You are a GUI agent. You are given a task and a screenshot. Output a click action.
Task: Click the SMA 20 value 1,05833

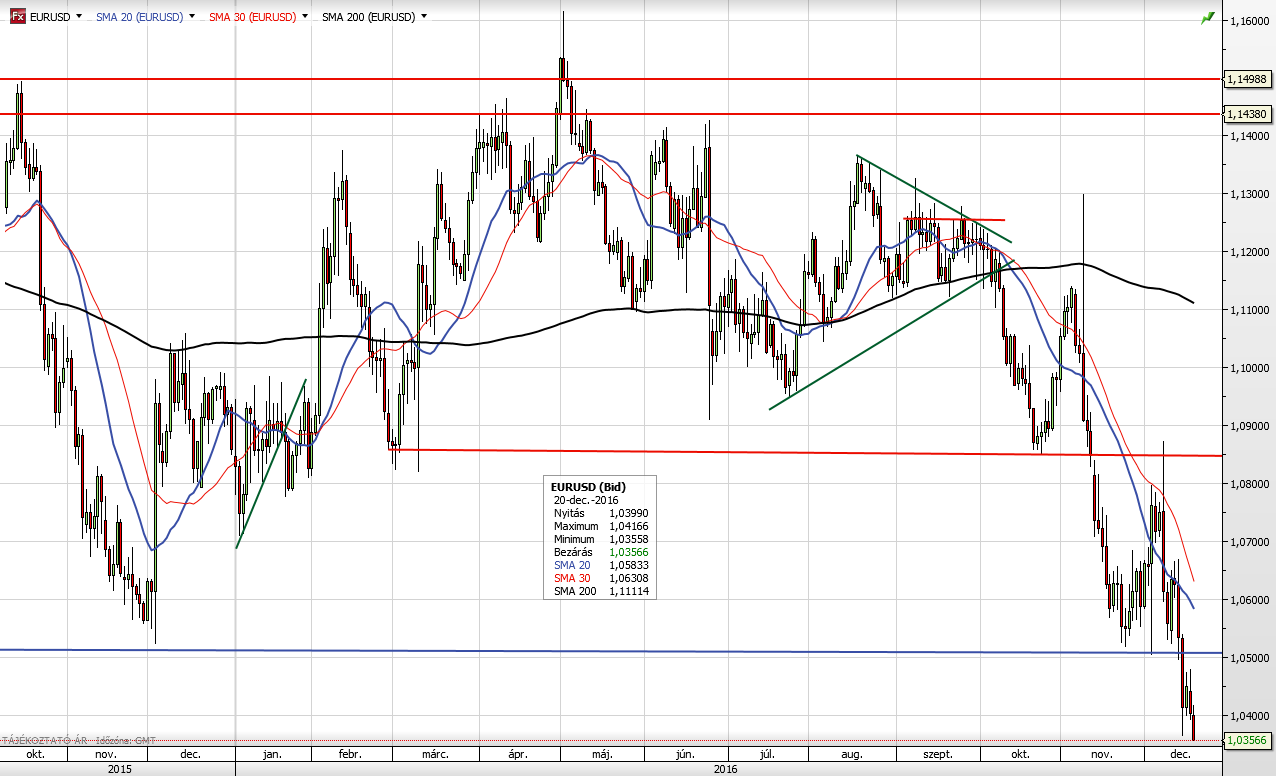(628, 565)
